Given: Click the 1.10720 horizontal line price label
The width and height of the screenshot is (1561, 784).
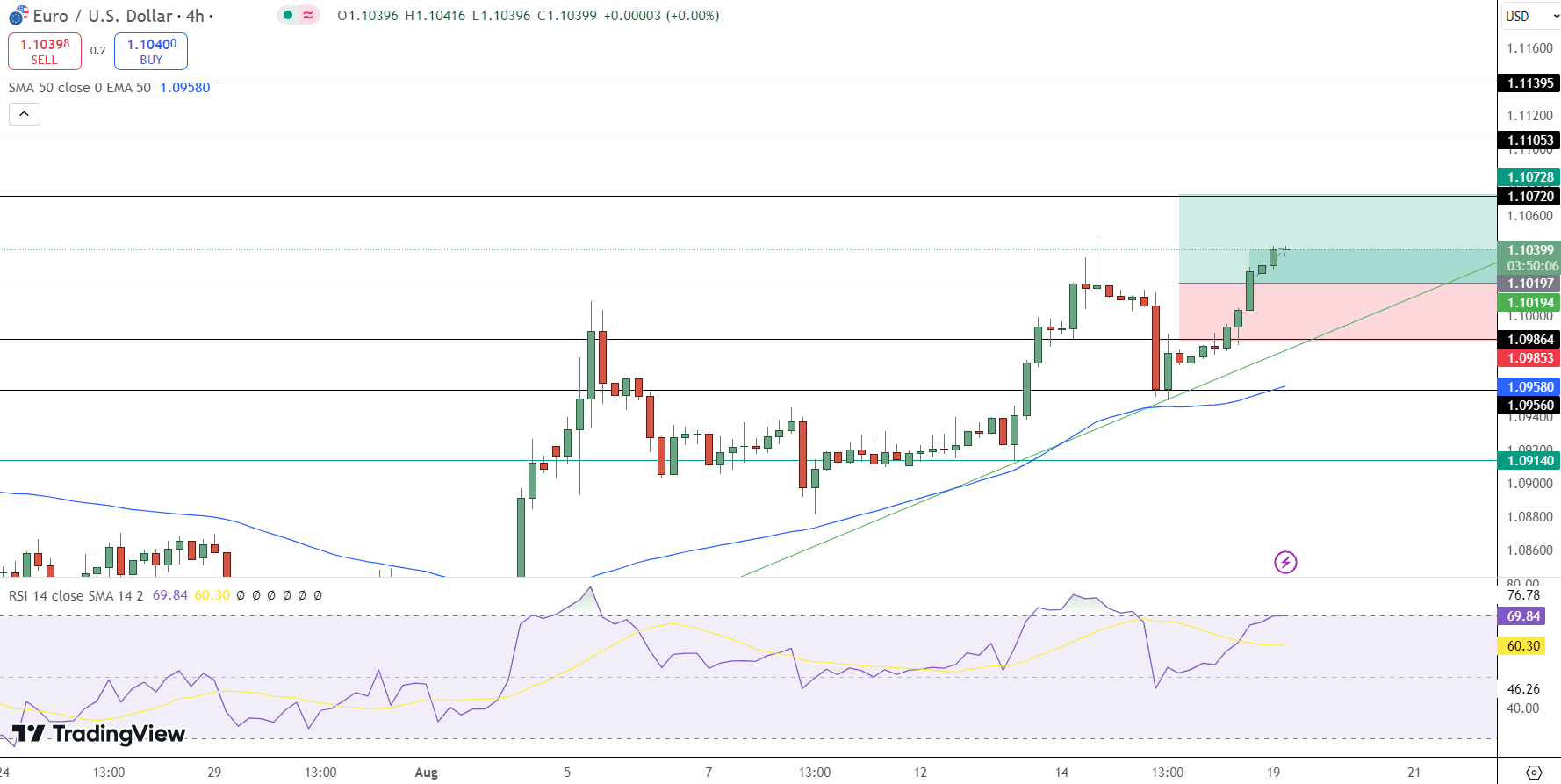Looking at the screenshot, I should click(x=1529, y=197).
